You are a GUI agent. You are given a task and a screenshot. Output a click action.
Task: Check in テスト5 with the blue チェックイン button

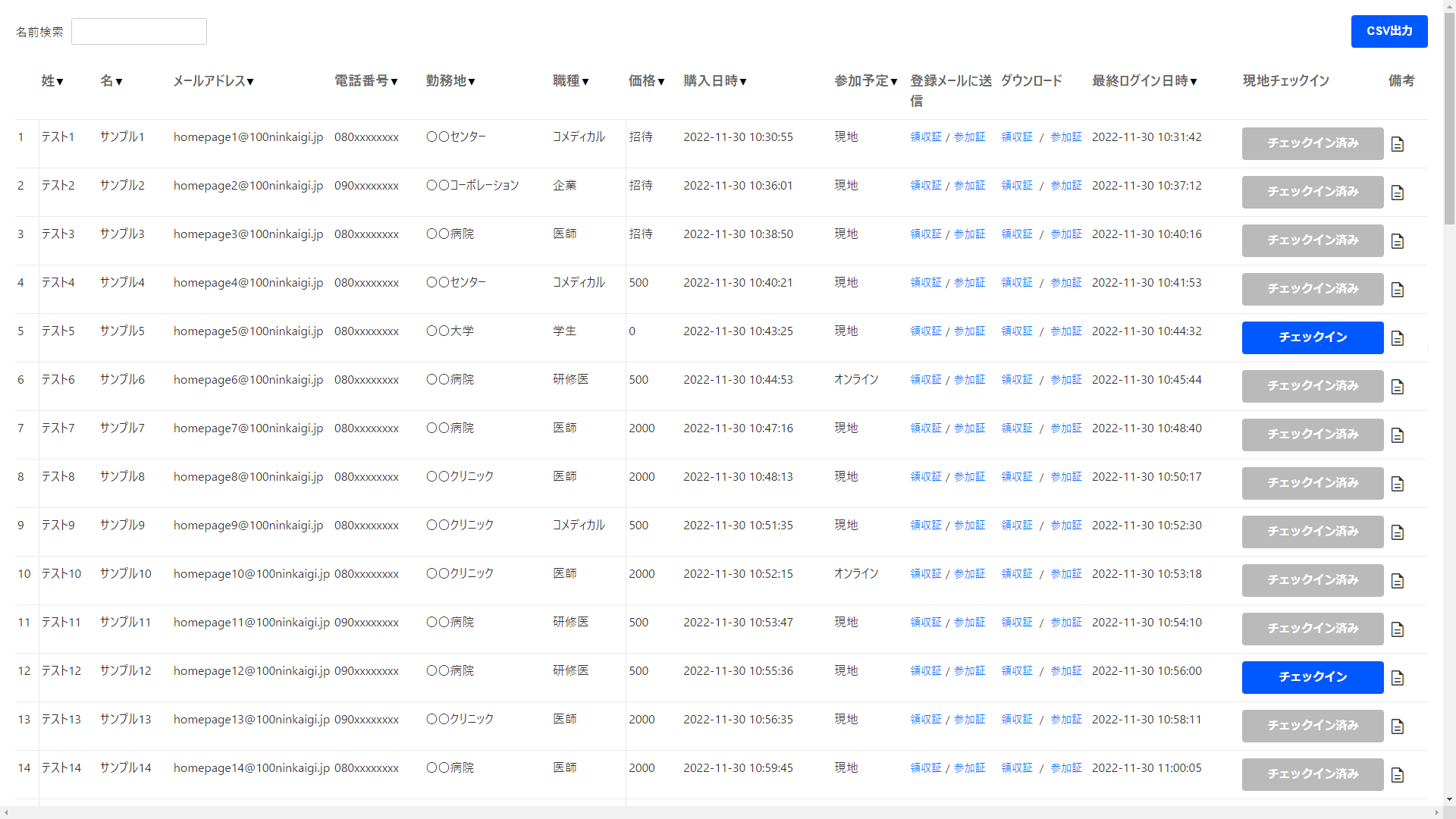pyautogui.click(x=1312, y=337)
